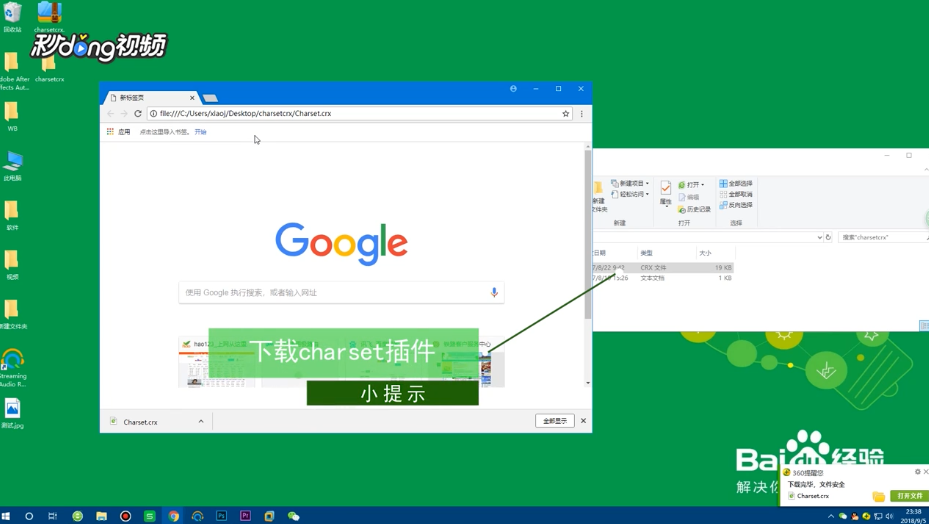Click the site info icon in address bar
This screenshot has height=524, width=929.
[153, 113]
